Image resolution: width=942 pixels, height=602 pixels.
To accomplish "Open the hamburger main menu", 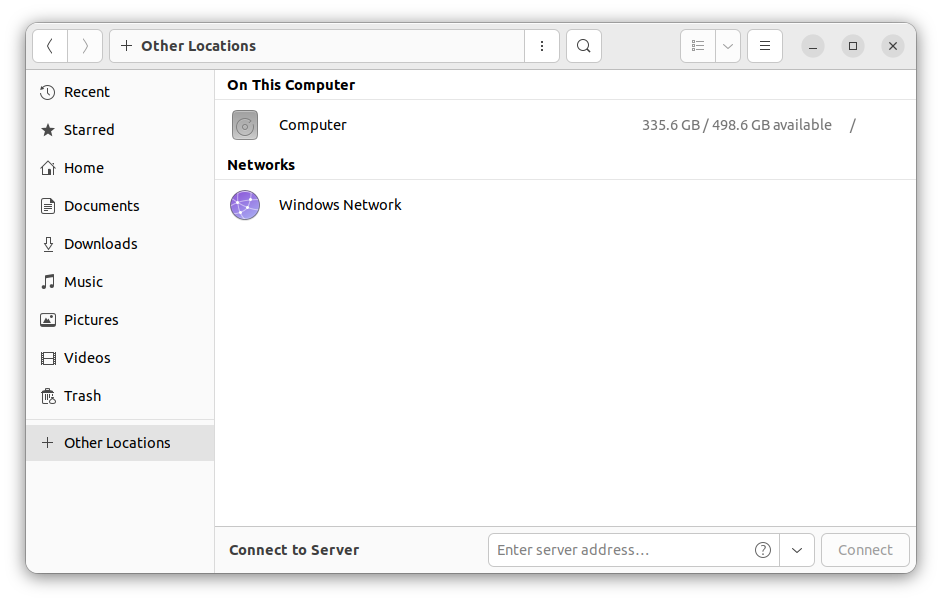I will (765, 46).
